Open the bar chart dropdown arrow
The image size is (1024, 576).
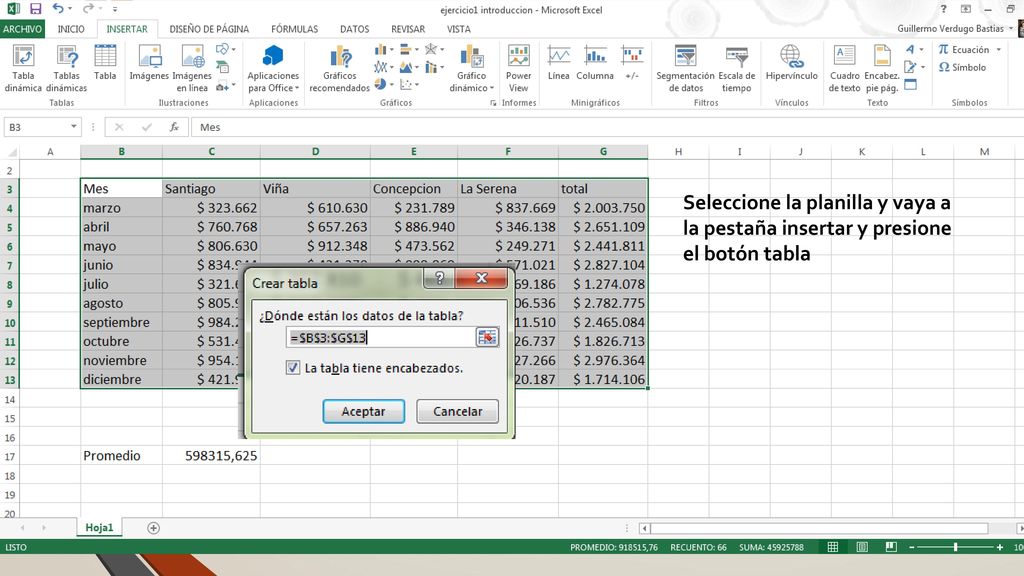(x=416, y=50)
